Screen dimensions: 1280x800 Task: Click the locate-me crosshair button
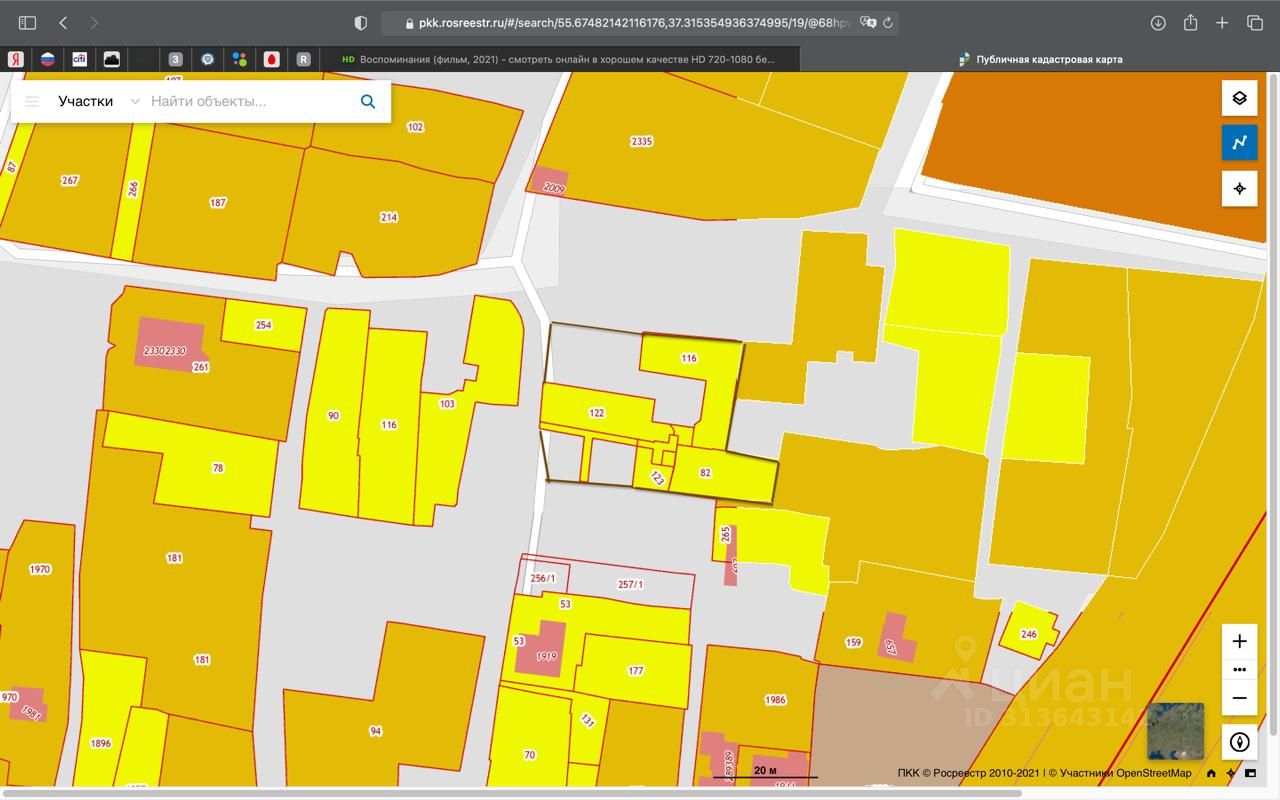pos(1239,188)
